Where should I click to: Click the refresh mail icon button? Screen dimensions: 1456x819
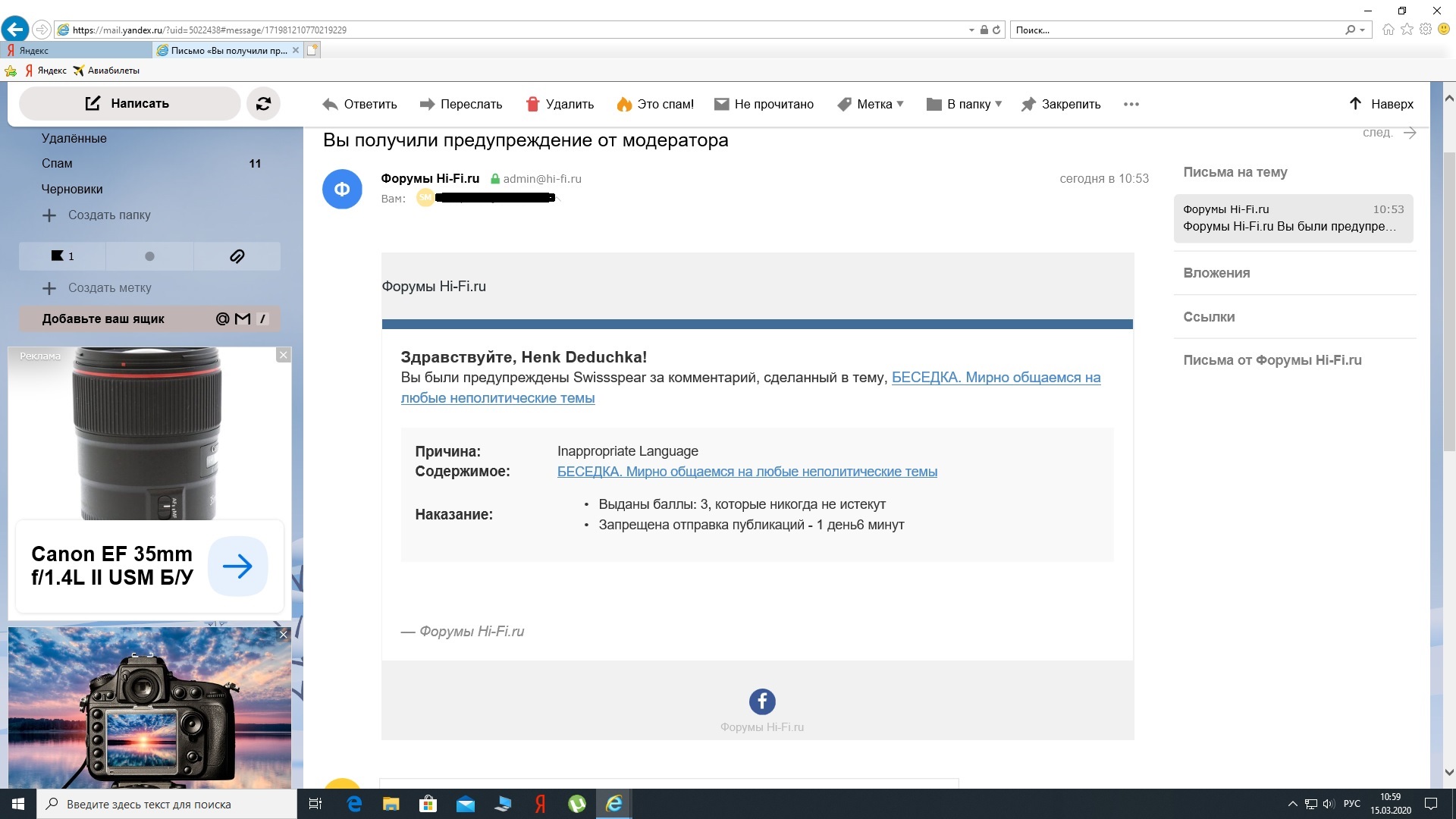click(263, 104)
